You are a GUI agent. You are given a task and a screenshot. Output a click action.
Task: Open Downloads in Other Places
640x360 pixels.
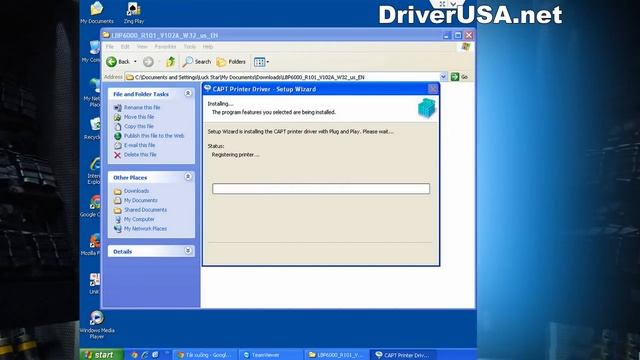(136, 191)
